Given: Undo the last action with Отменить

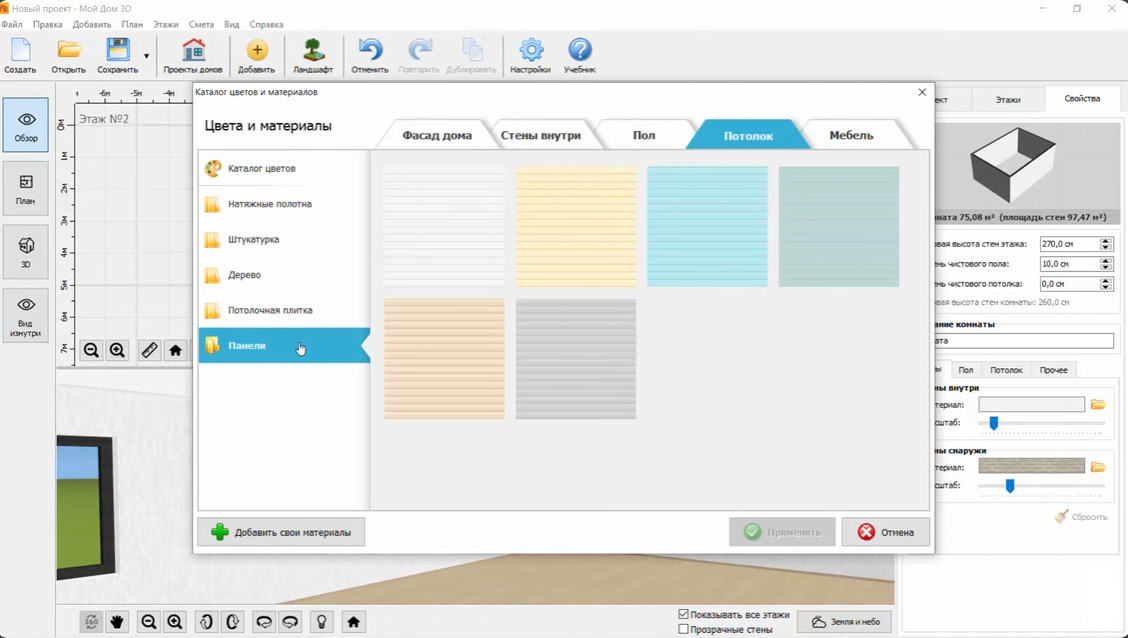Looking at the screenshot, I should tap(370, 56).
